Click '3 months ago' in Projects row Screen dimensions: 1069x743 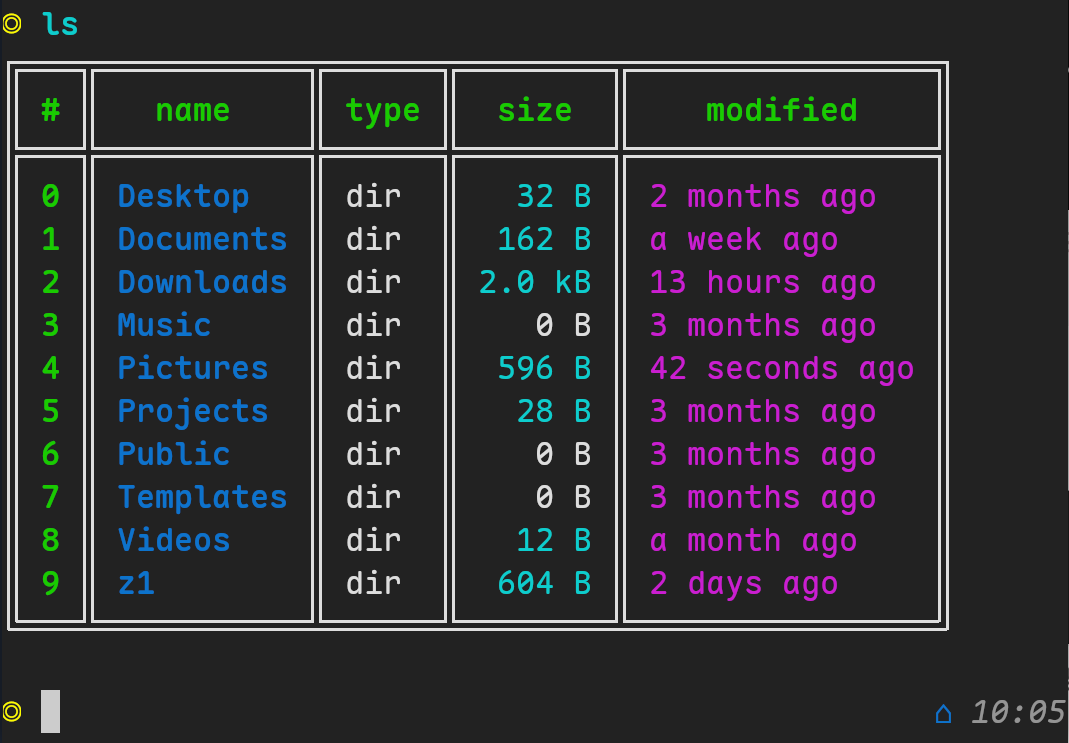pyautogui.click(x=763, y=412)
